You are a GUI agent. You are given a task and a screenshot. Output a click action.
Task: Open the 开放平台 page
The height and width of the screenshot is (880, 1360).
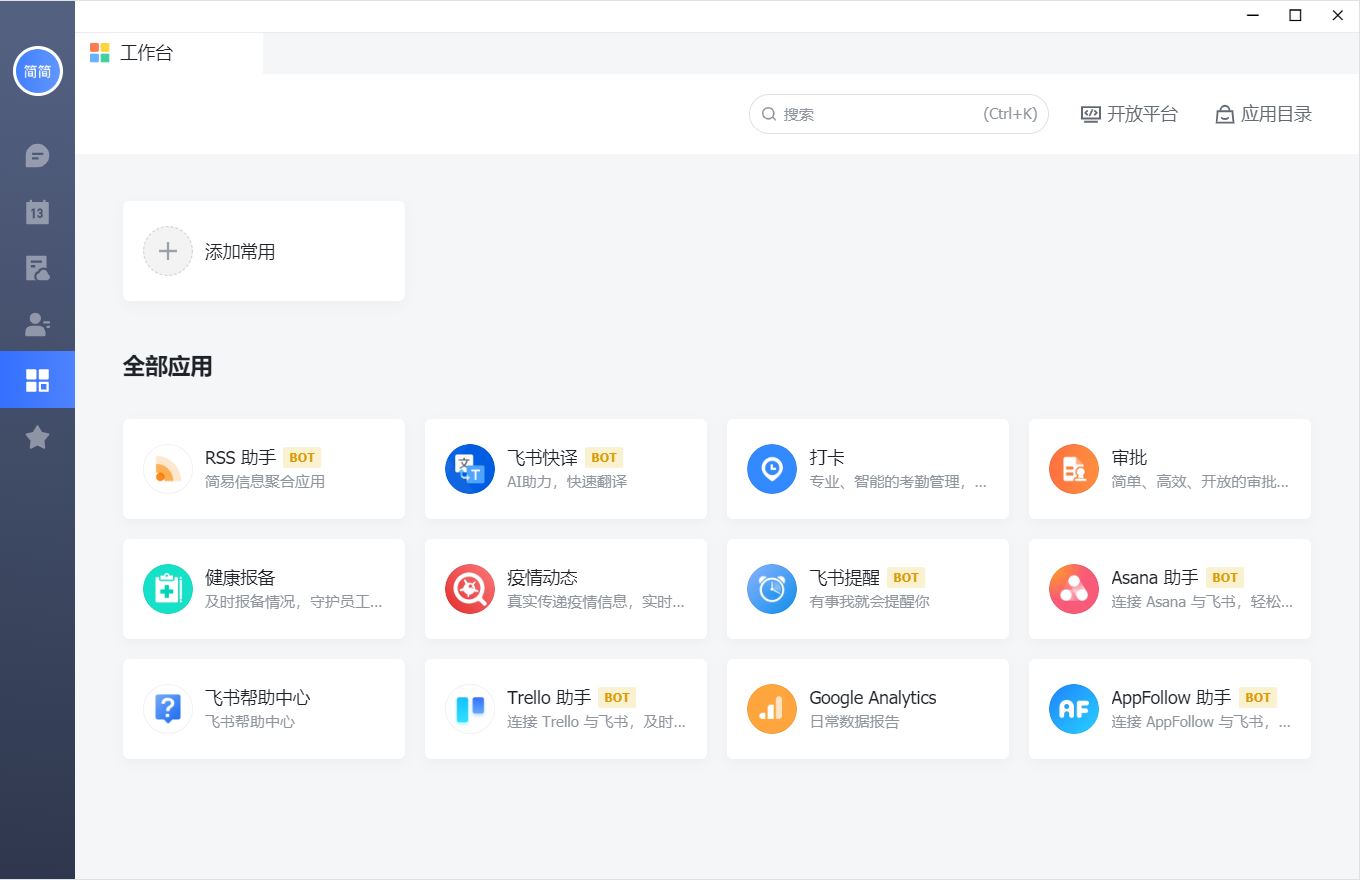point(1129,113)
